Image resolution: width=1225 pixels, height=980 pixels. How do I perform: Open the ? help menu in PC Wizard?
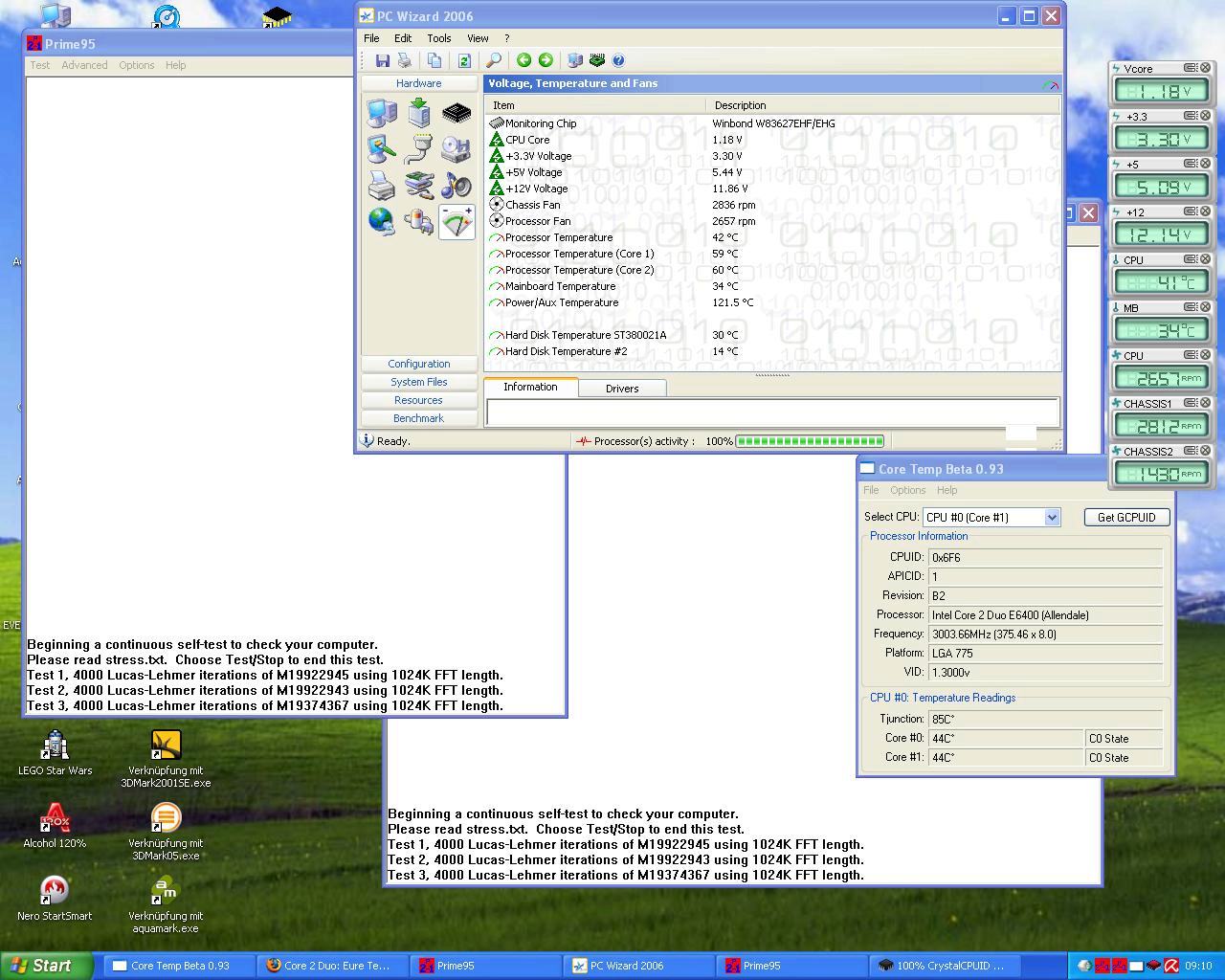(x=506, y=38)
